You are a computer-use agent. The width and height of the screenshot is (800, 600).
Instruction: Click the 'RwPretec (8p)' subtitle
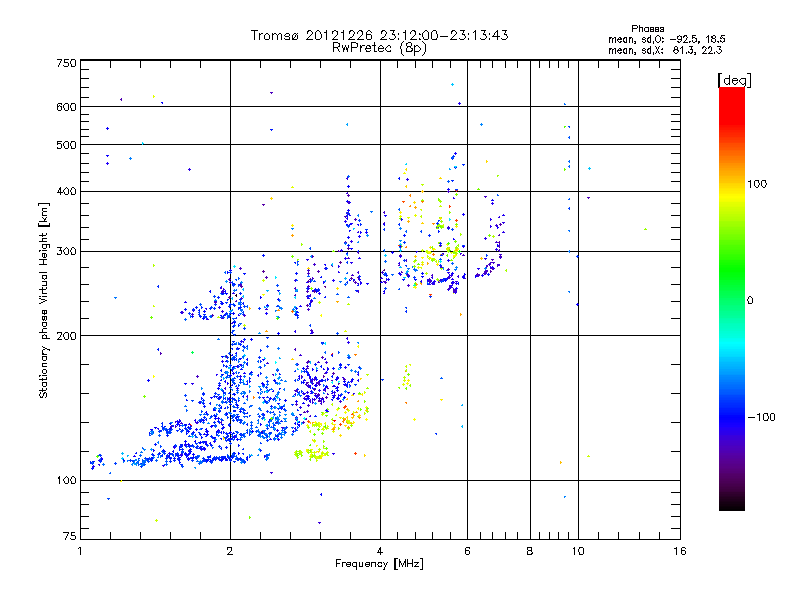[379, 48]
